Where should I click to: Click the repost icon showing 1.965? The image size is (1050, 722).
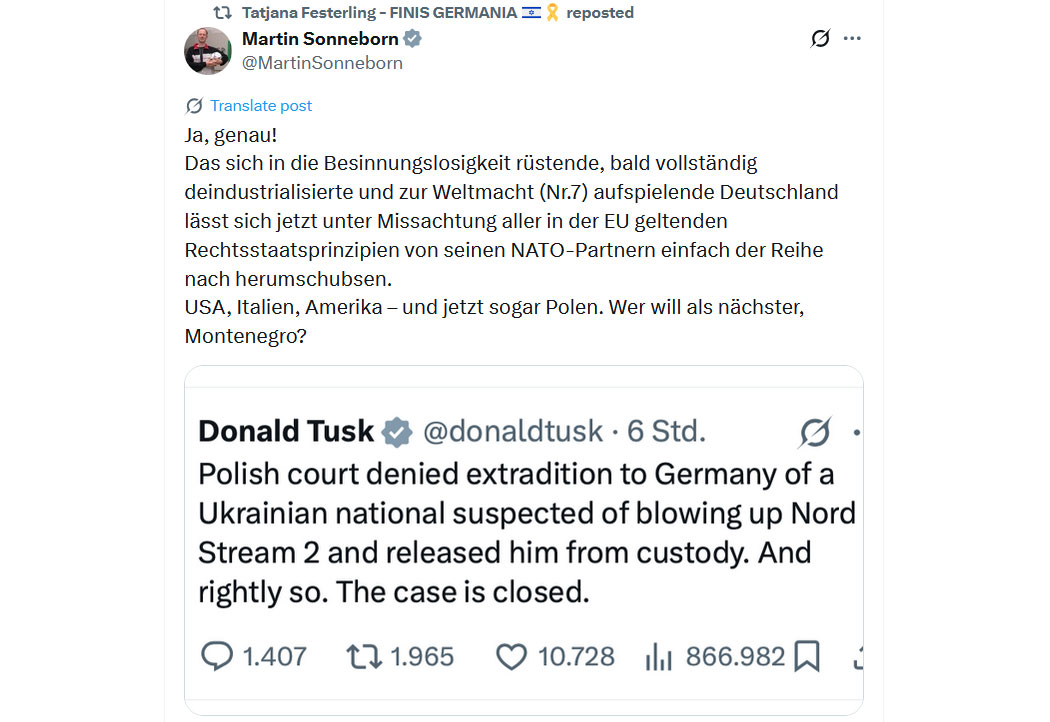tap(363, 656)
